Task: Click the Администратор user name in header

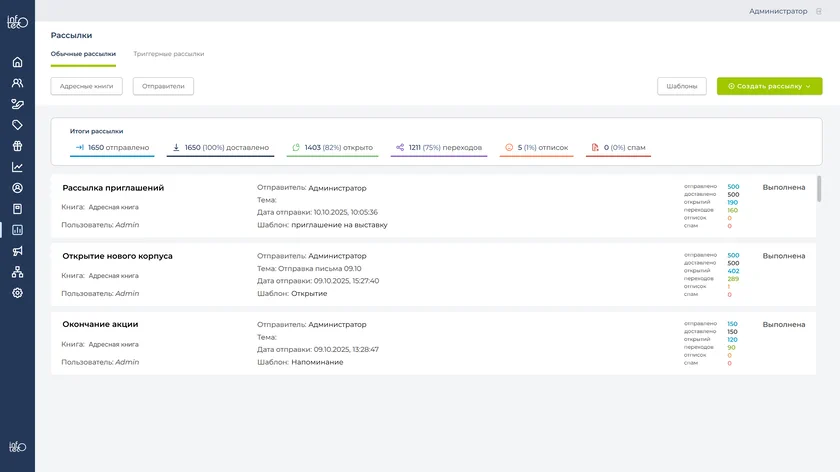Action: point(778,11)
